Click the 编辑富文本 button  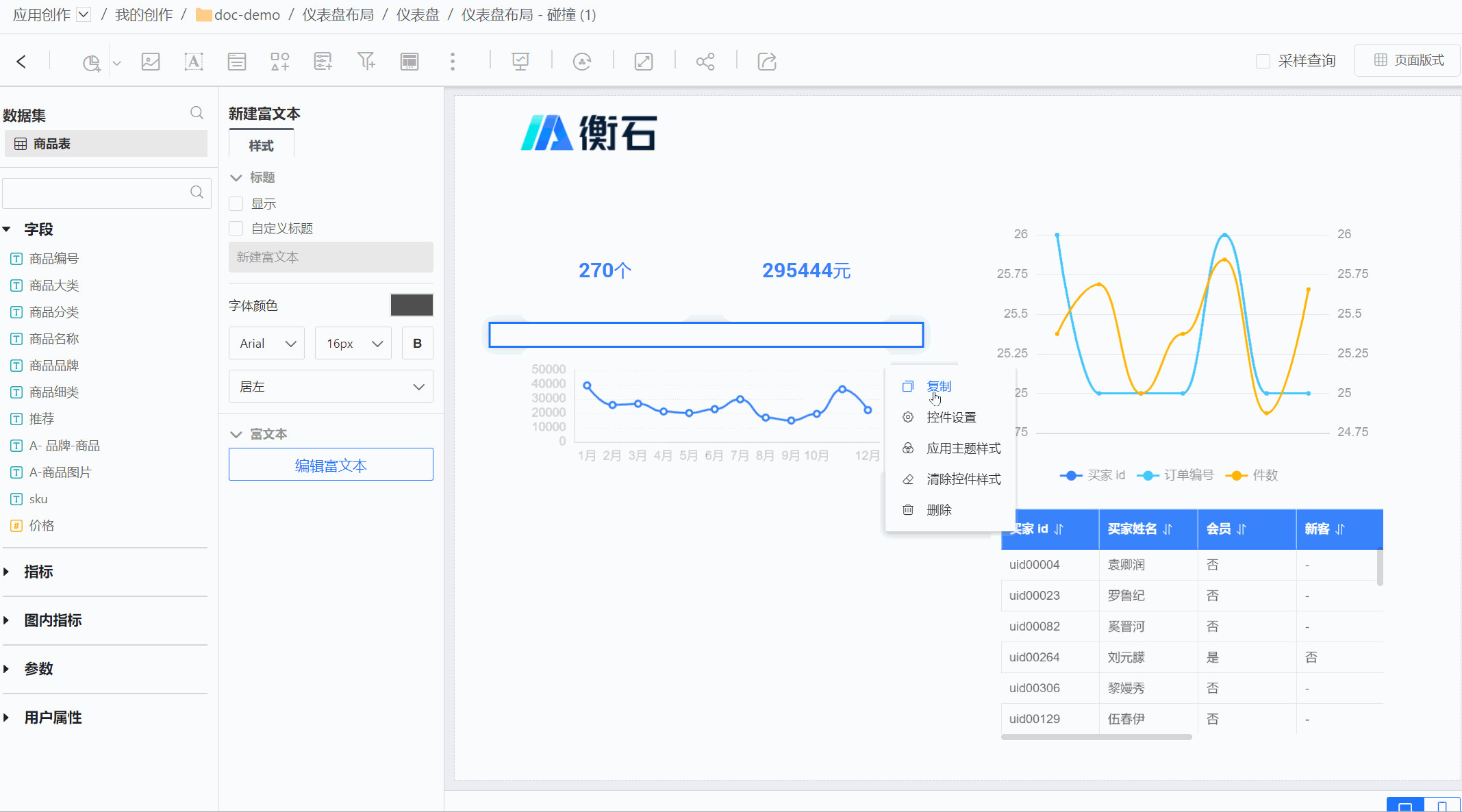coord(331,466)
